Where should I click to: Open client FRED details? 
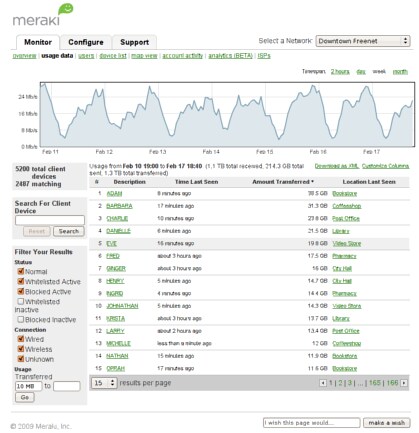(x=113, y=256)
